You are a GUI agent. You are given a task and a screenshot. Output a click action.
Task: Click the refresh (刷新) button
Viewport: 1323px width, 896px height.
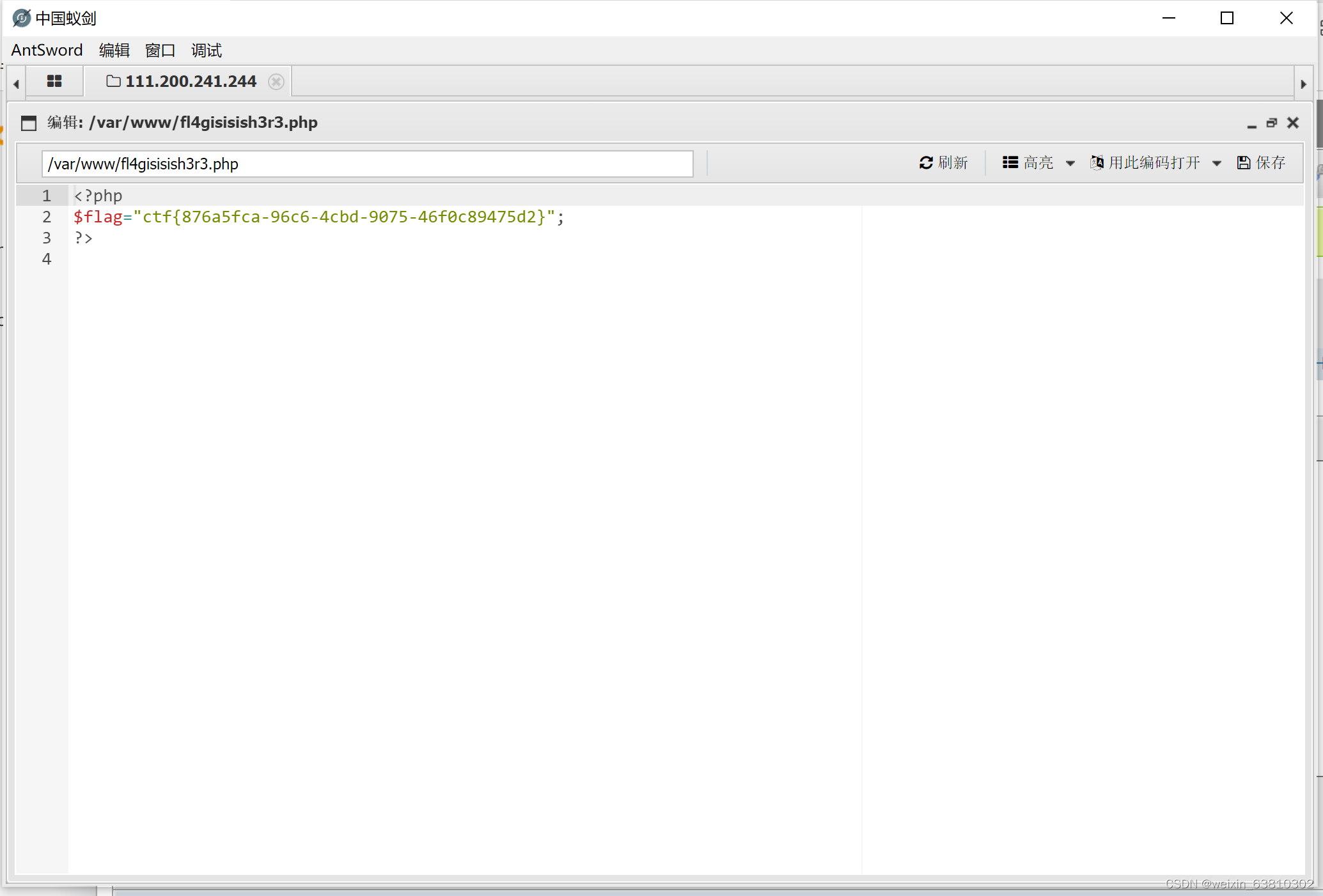pos(943,163)
